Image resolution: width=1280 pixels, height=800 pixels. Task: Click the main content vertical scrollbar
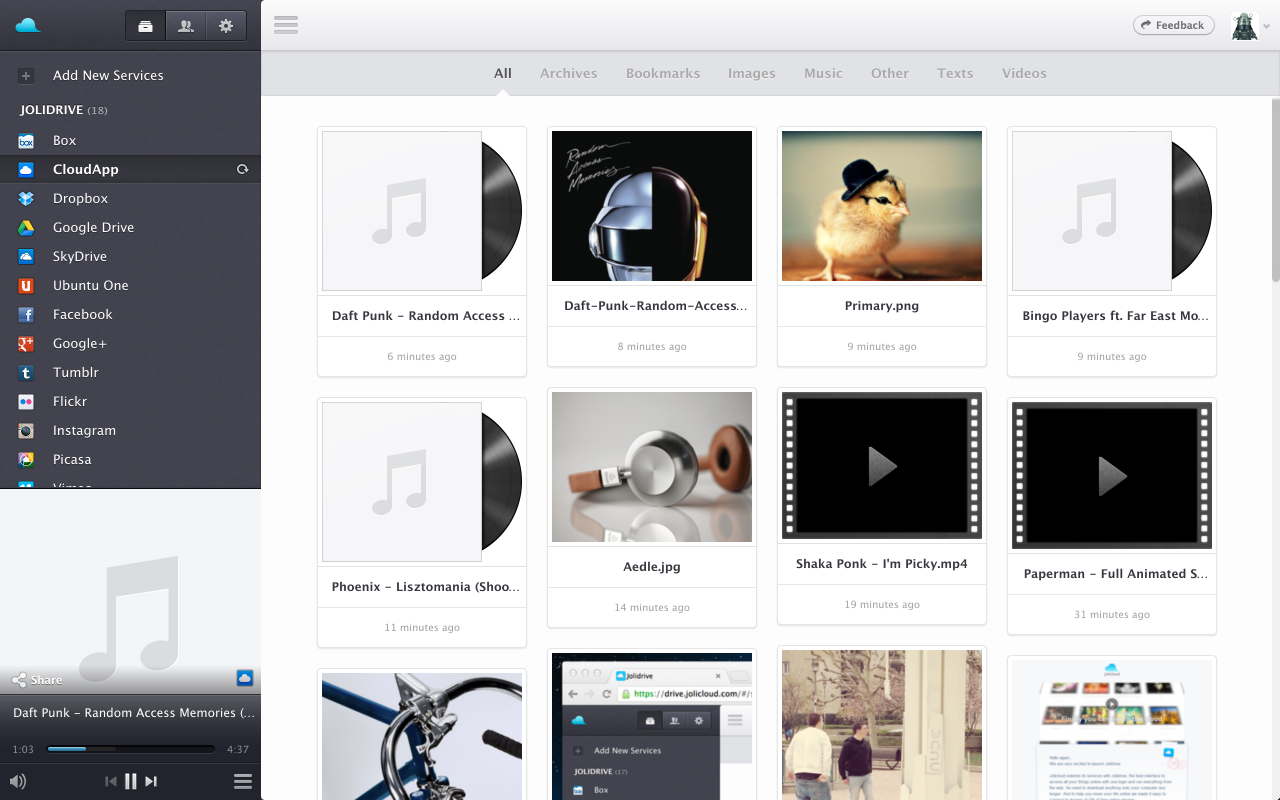(1275, 190)
